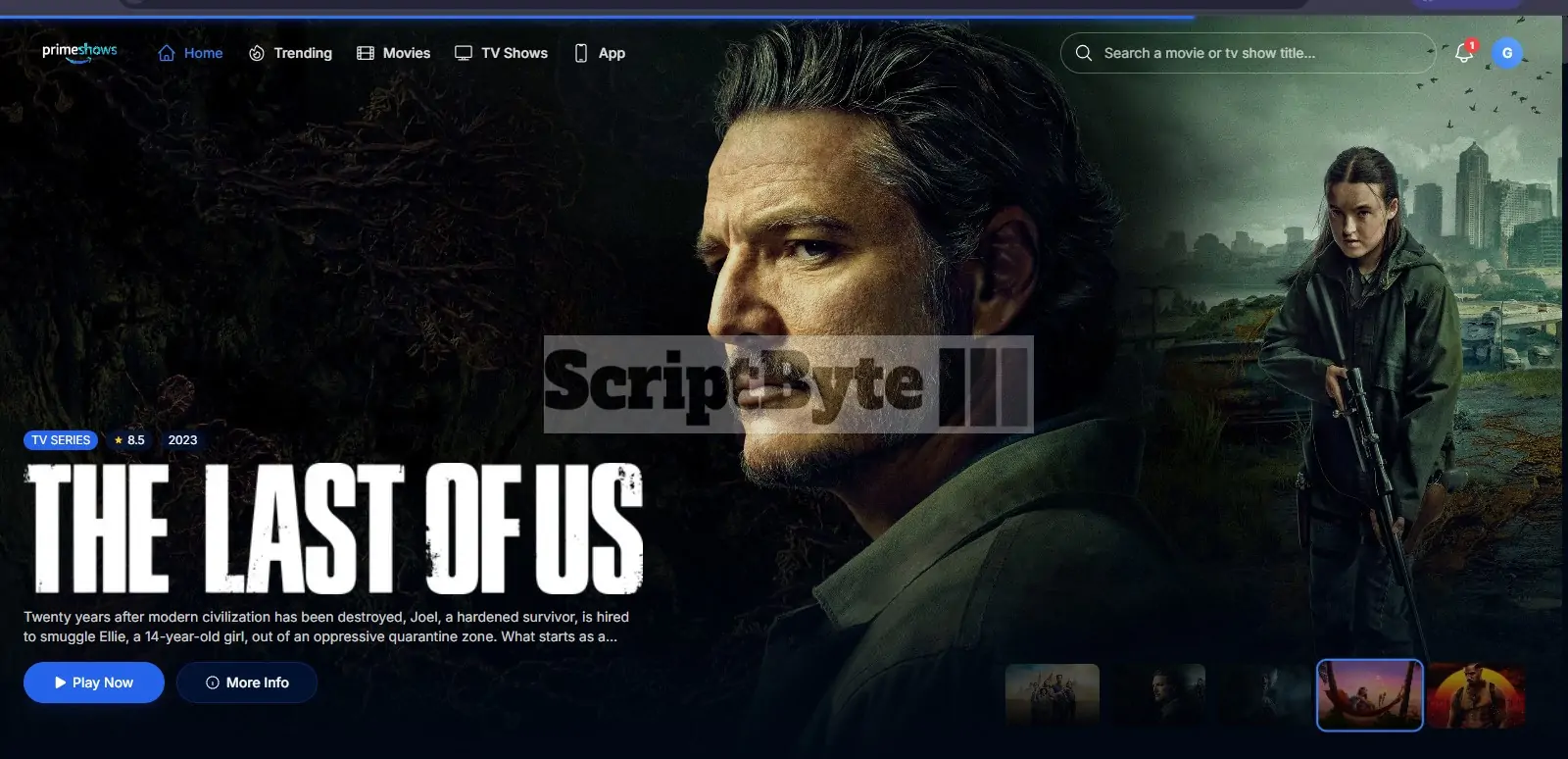1568x759 pixels.
Task: Click the 8.5 star rating
Action: [129, 440]
